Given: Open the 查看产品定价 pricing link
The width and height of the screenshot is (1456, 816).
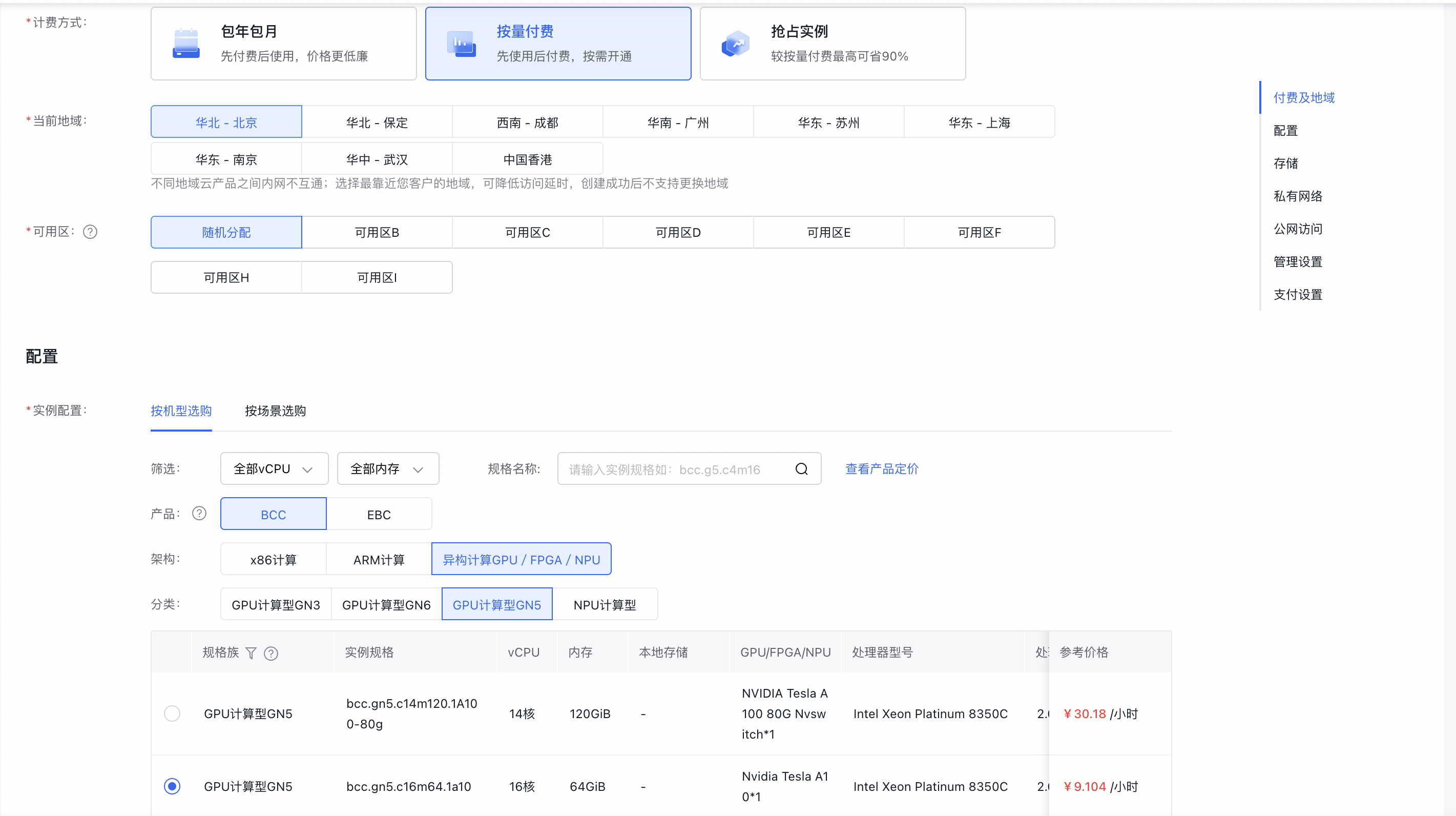Looking at the screenshot, I should (881, 469).
